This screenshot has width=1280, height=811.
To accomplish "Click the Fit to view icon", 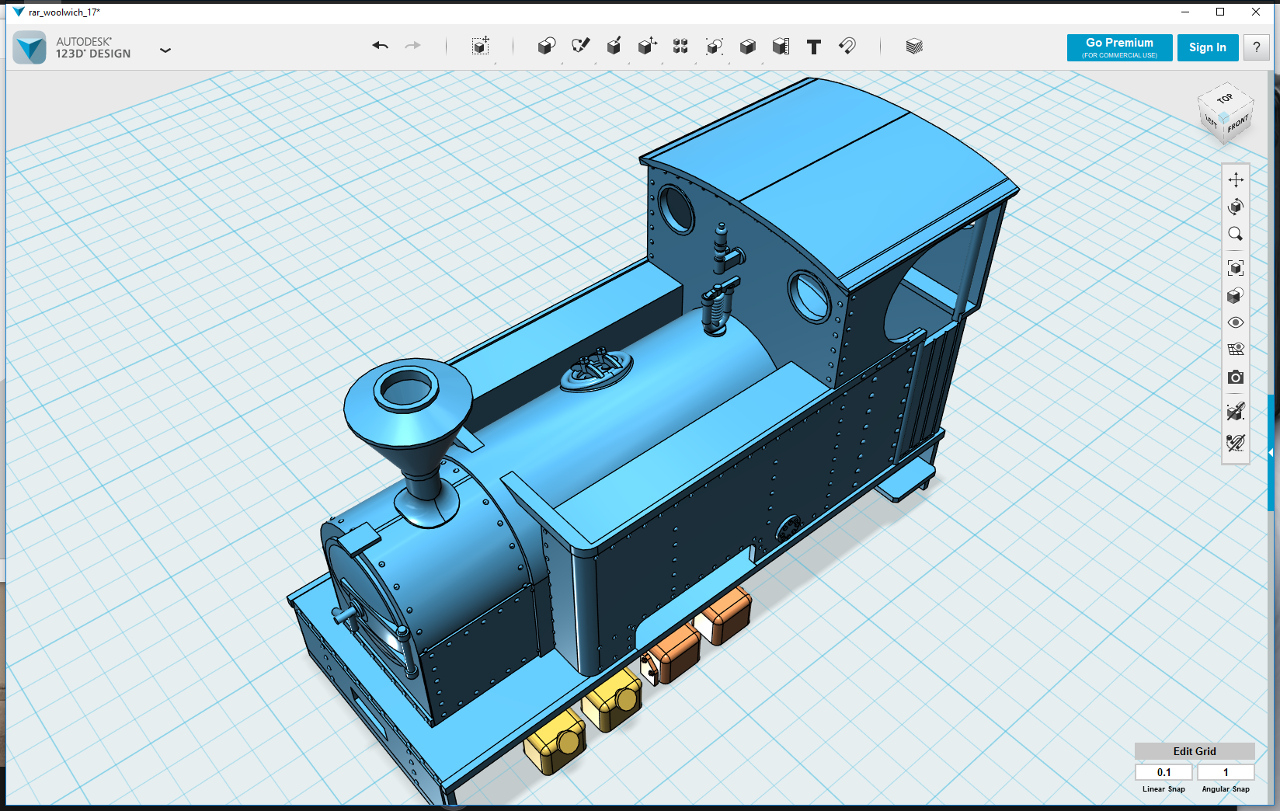I will click(x=1236, y=268).
